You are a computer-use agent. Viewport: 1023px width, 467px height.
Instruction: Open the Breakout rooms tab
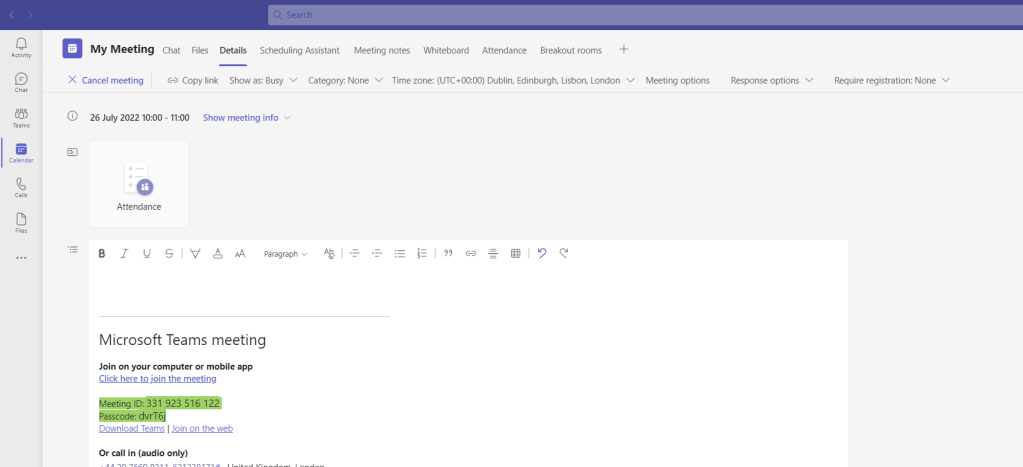[x=571, y=50]
